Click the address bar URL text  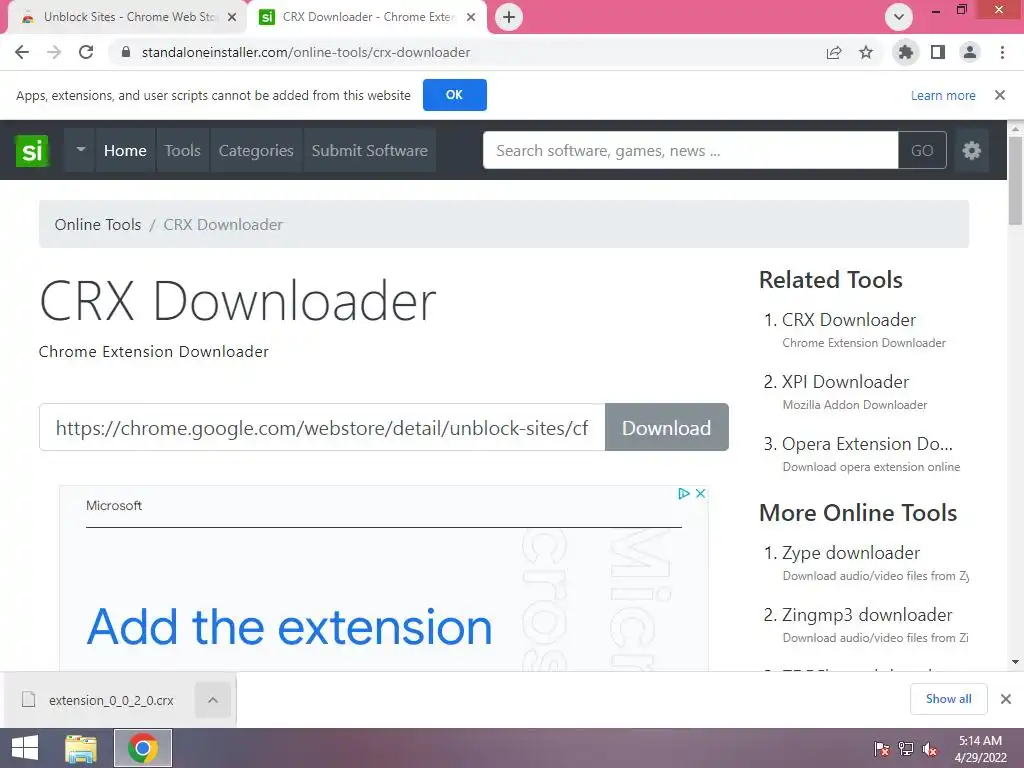[x=306, y=52]
